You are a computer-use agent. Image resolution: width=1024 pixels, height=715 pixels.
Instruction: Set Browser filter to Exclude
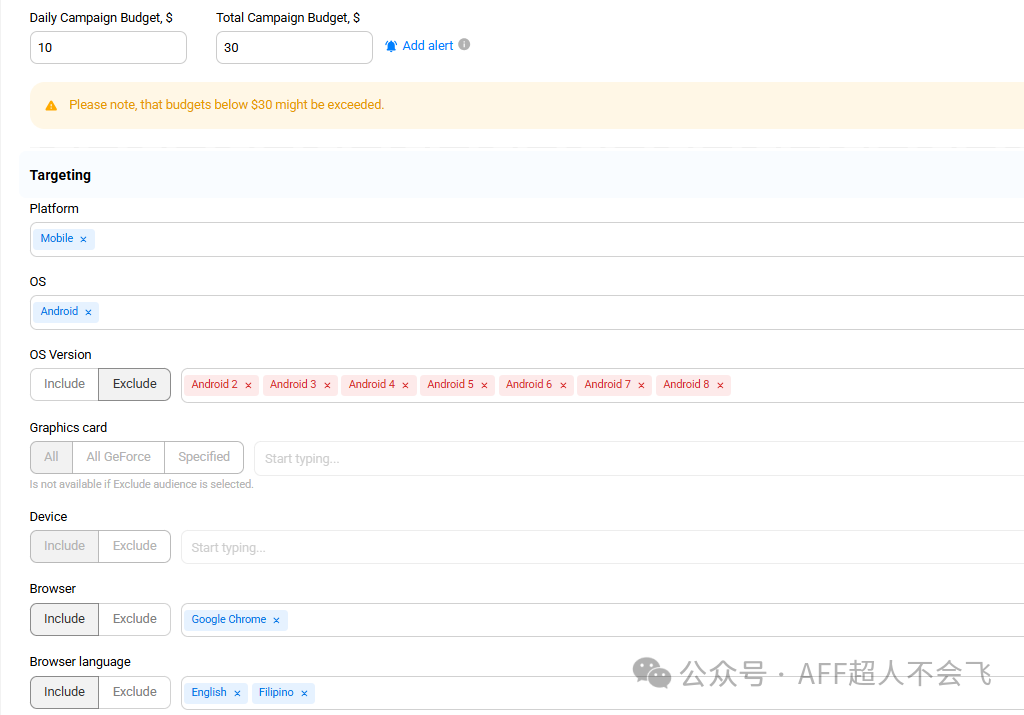coord(135,619)
